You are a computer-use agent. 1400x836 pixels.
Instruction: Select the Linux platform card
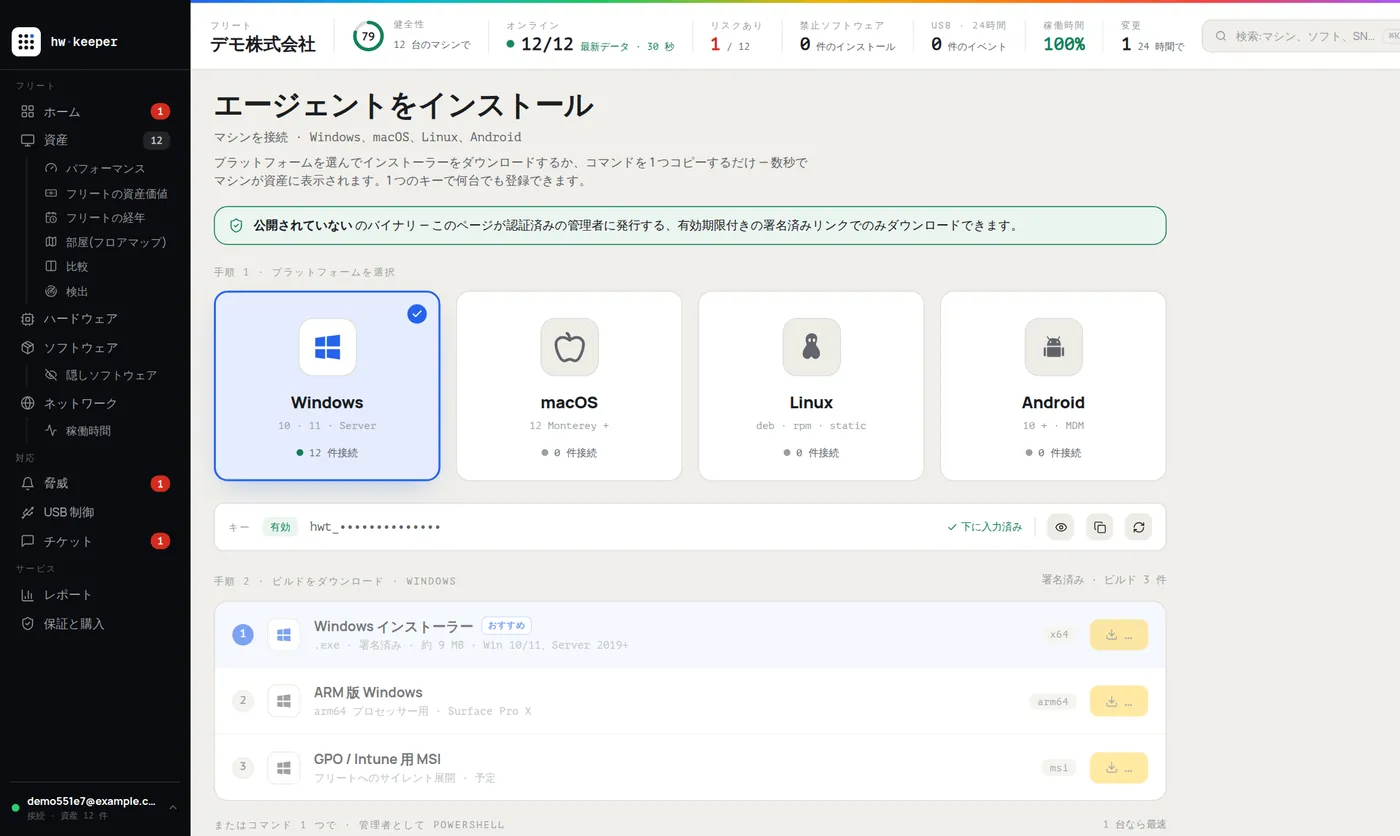(811, 386)
